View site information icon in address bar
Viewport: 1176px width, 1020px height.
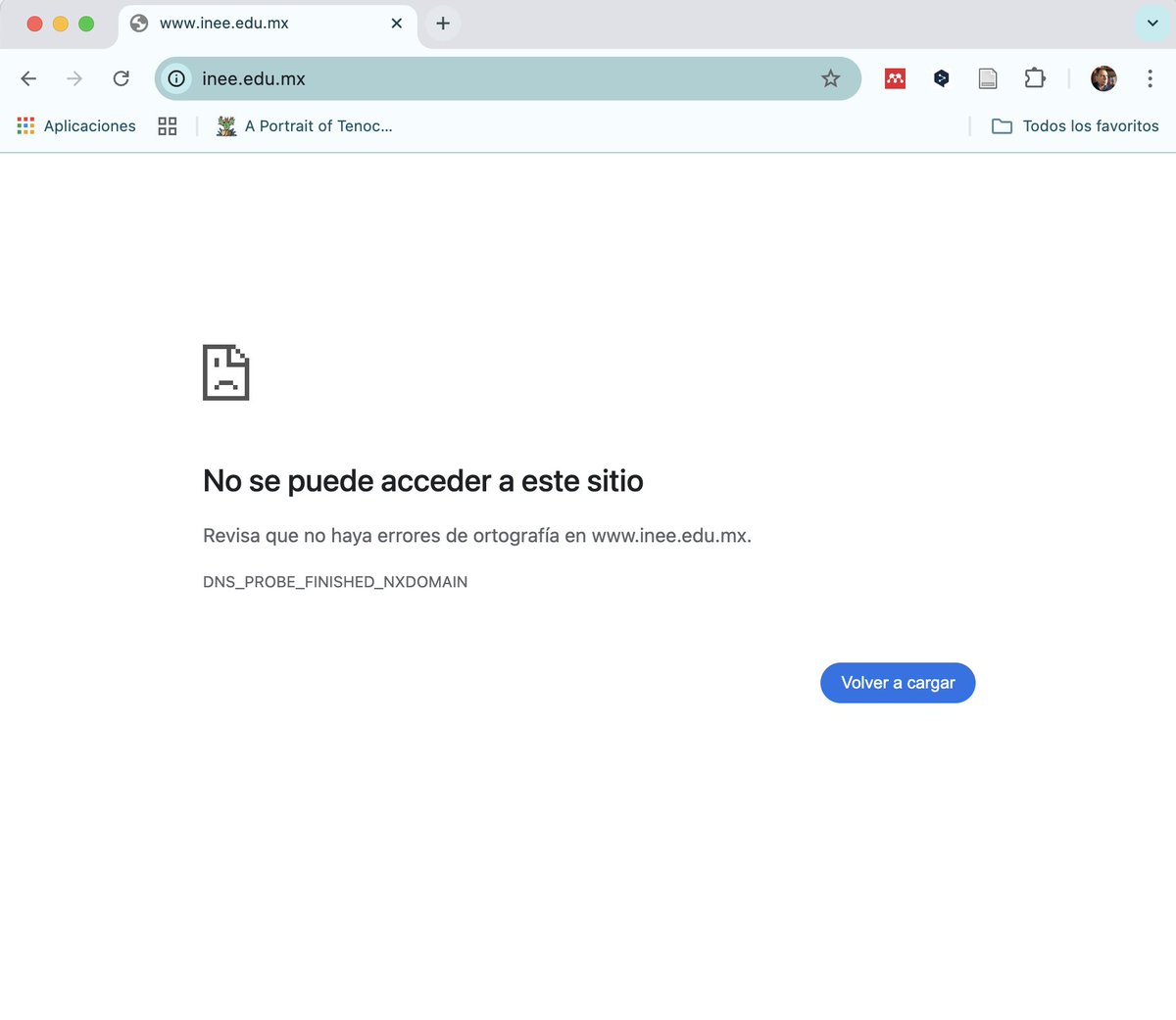tap(176, 78)
